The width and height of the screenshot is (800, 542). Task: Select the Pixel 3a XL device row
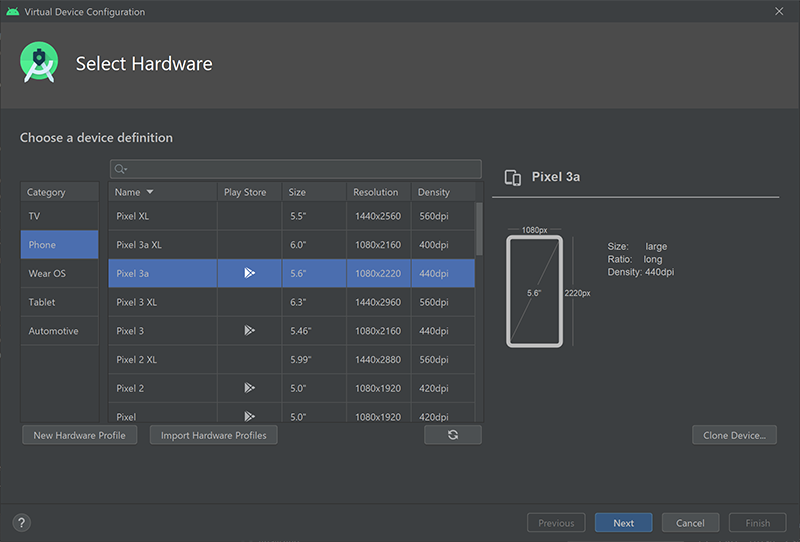292,244
